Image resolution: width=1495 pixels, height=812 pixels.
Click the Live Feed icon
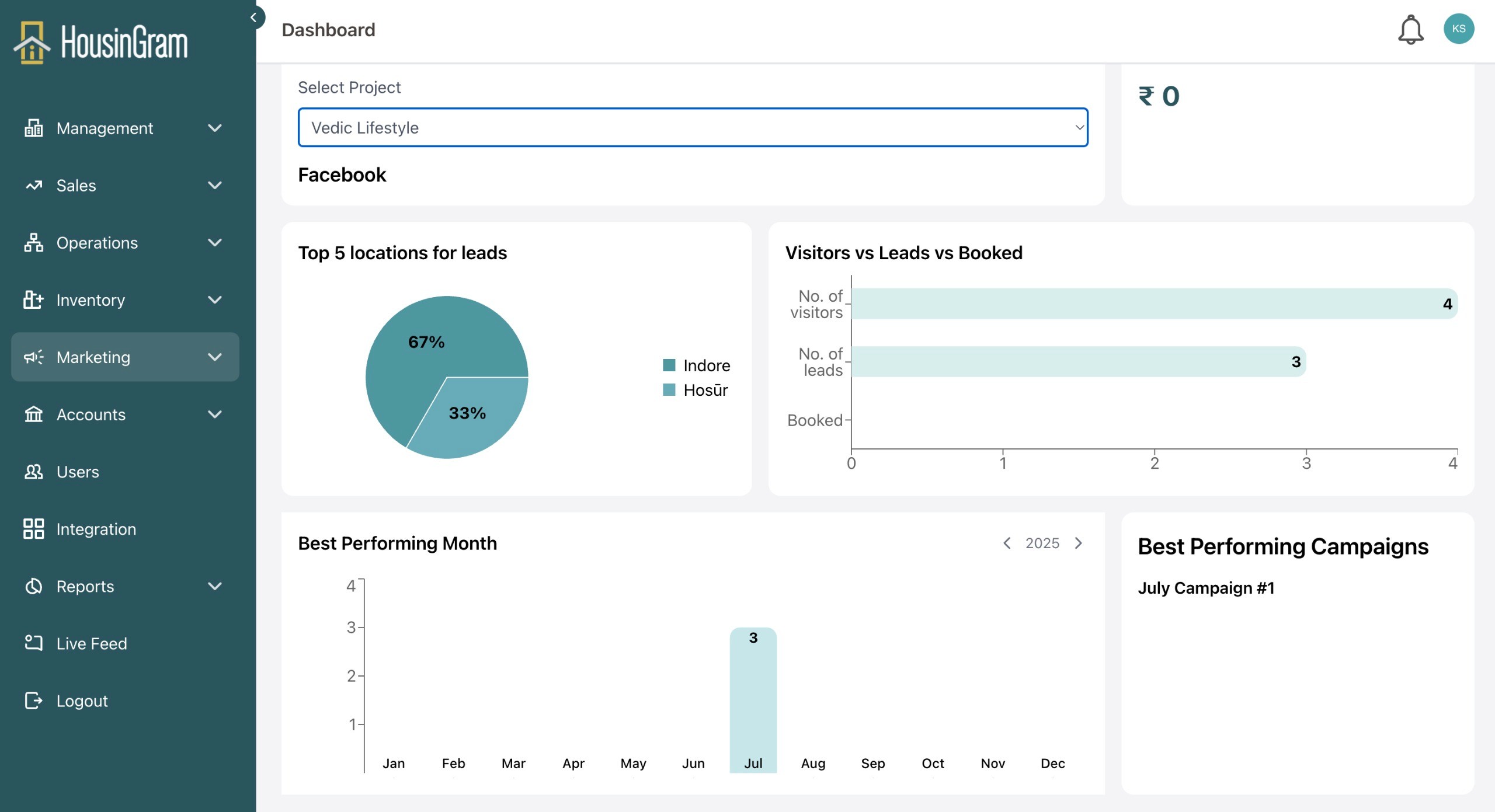tap(33, 643)
